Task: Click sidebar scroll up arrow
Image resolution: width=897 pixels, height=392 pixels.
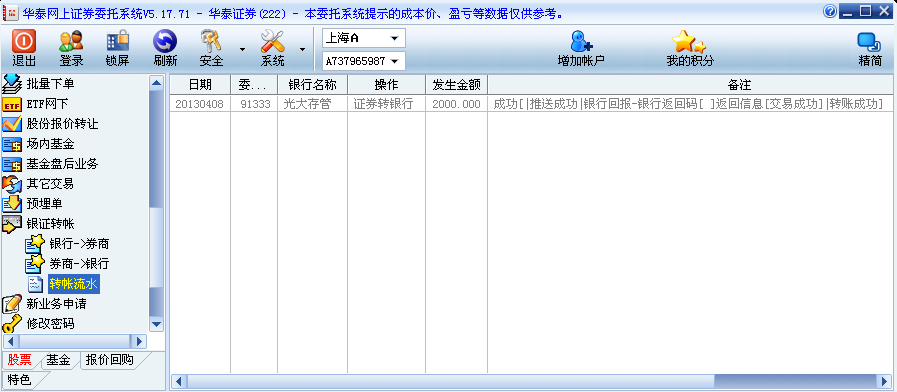Action: [156, 83]
